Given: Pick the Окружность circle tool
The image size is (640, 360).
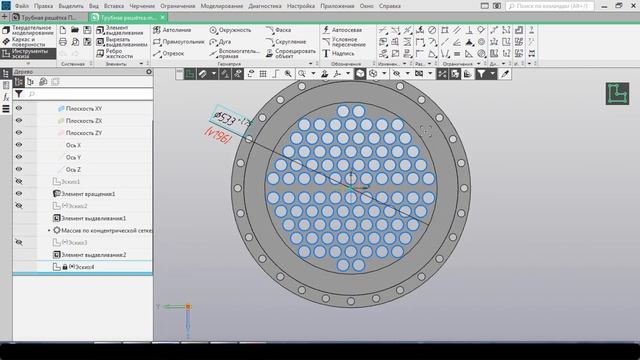Looking at the screenshot, I should (x=230, y=30).
